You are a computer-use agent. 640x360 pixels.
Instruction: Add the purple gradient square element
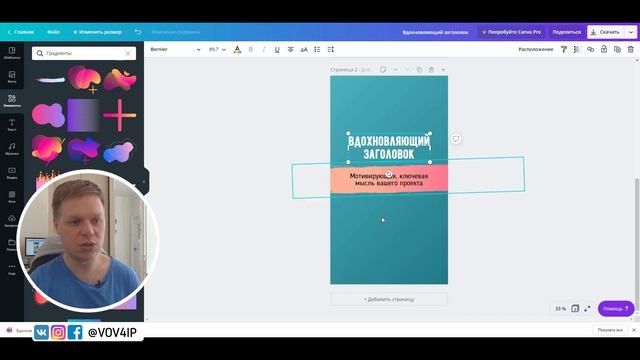[84, 115]
